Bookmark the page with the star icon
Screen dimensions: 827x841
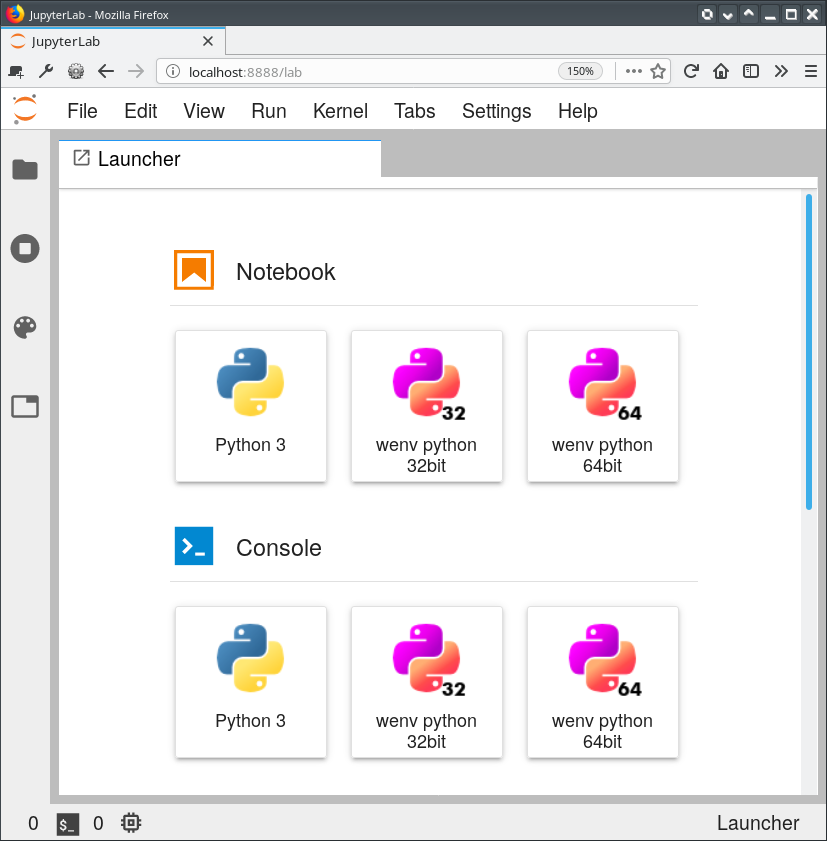pyautogui.click(x=658, y=72)
